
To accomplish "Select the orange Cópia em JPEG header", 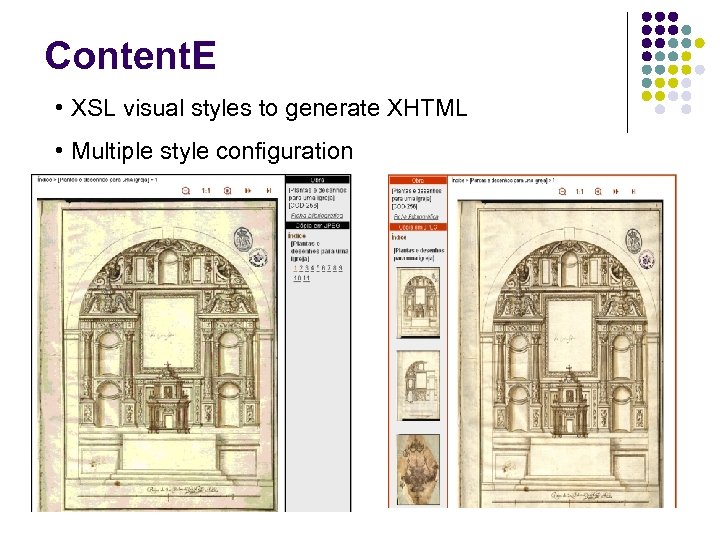I will [418, 227].
